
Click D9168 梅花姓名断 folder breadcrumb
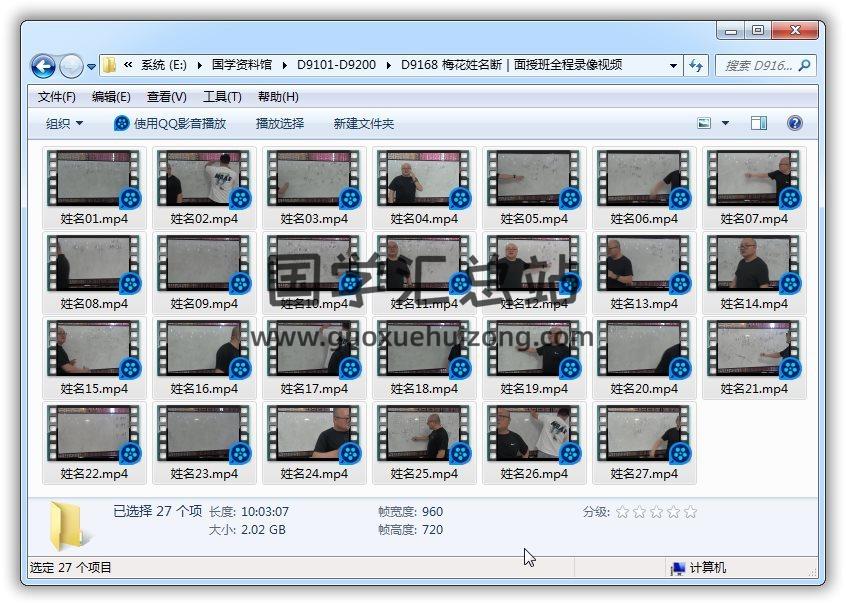tap(511, 65)
